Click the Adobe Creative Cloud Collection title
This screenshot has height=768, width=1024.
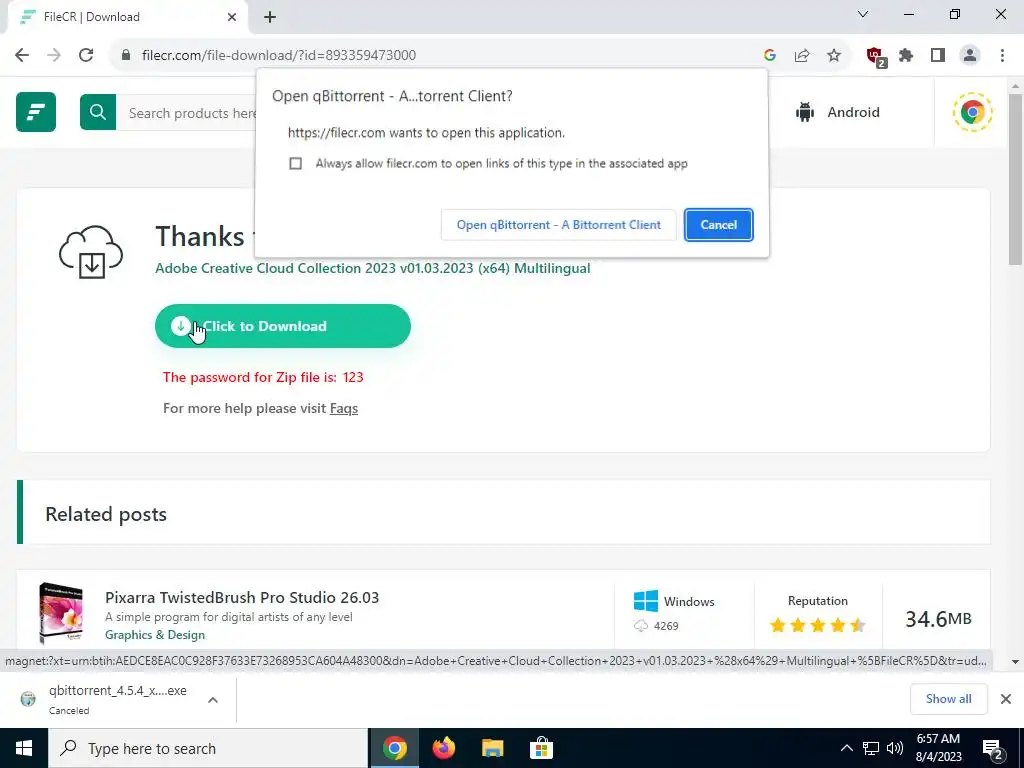coord(373,268)
